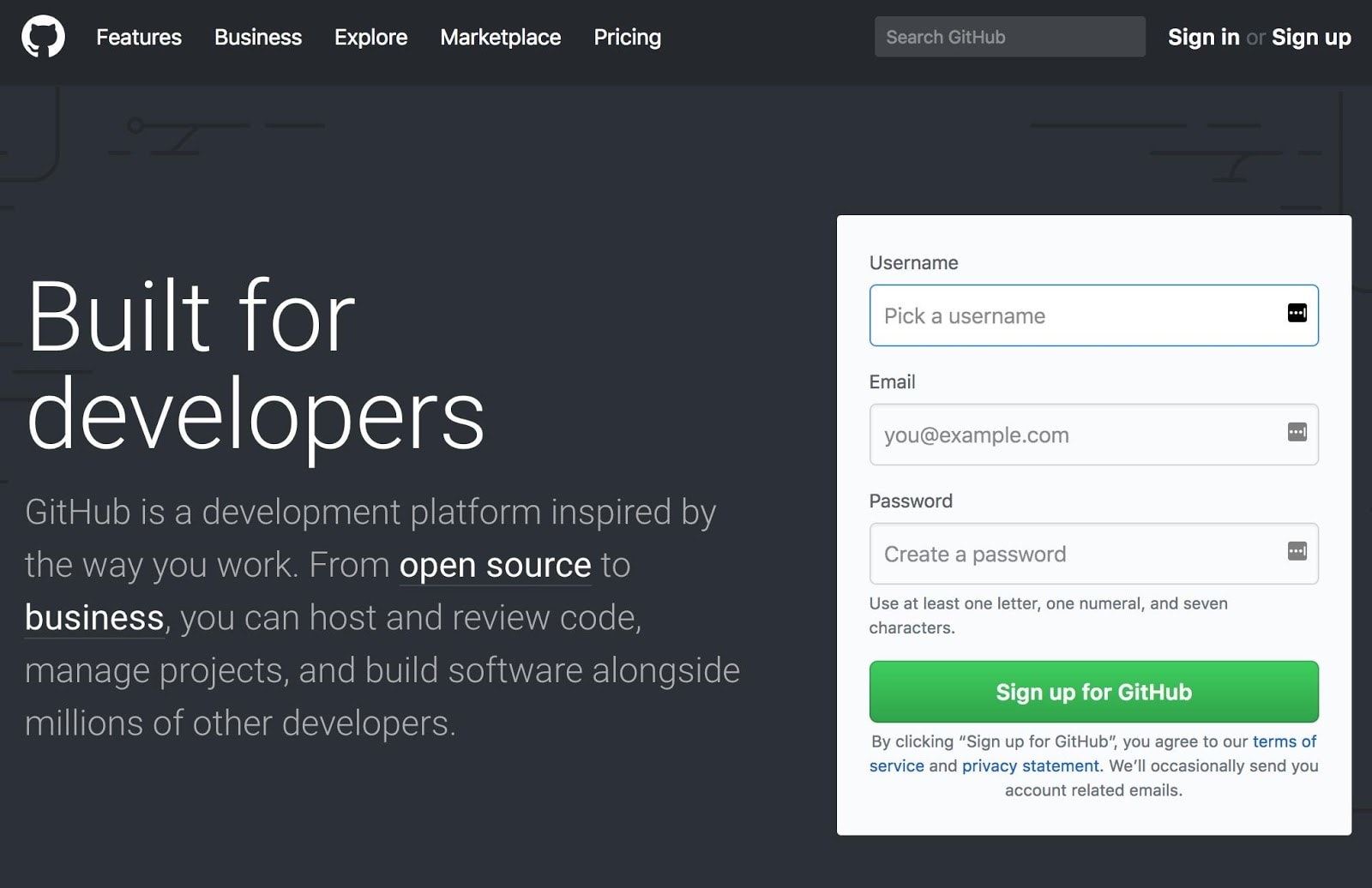Follow the open source link

495,566
